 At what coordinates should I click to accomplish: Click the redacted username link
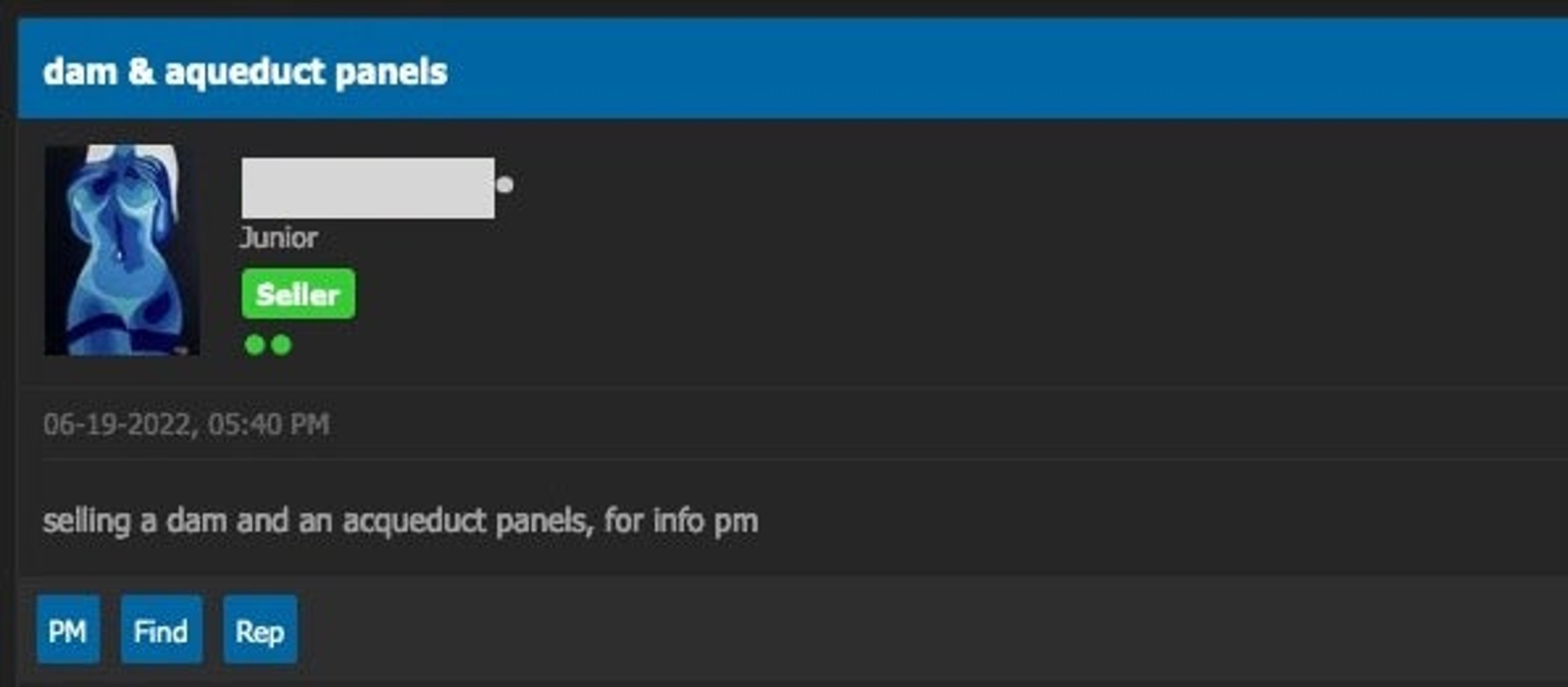(x=368, y=188)
